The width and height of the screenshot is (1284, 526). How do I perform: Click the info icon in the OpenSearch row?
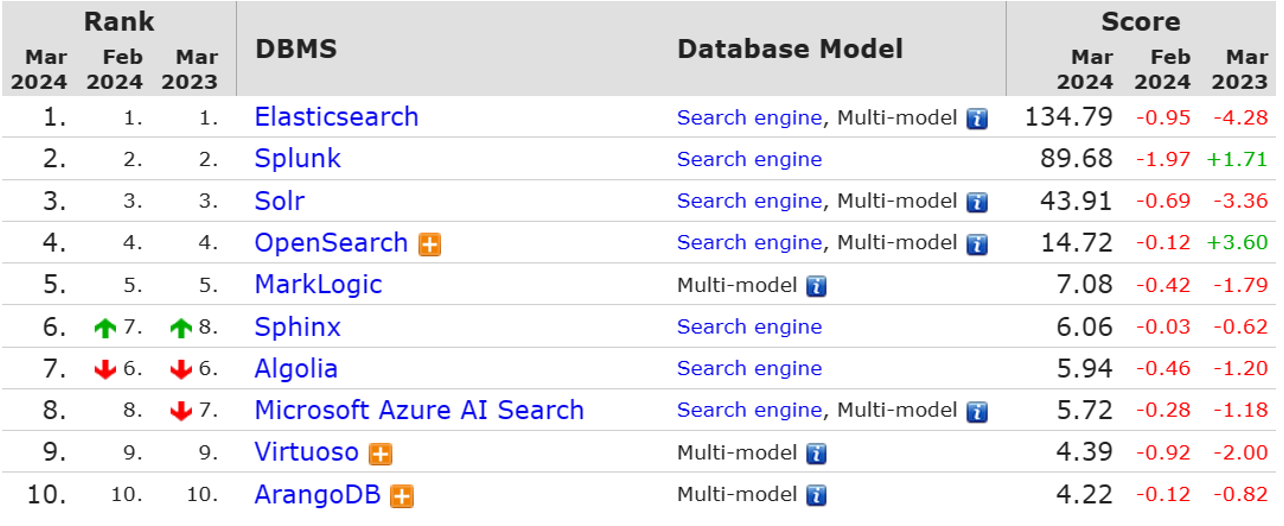point(977,244)
